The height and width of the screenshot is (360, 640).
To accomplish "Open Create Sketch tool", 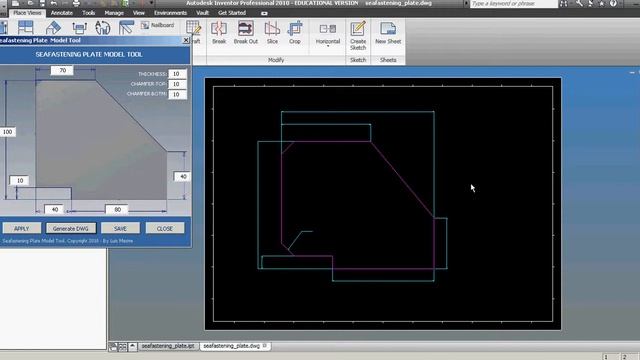I will pyautogui.click(x=358, y=36).
